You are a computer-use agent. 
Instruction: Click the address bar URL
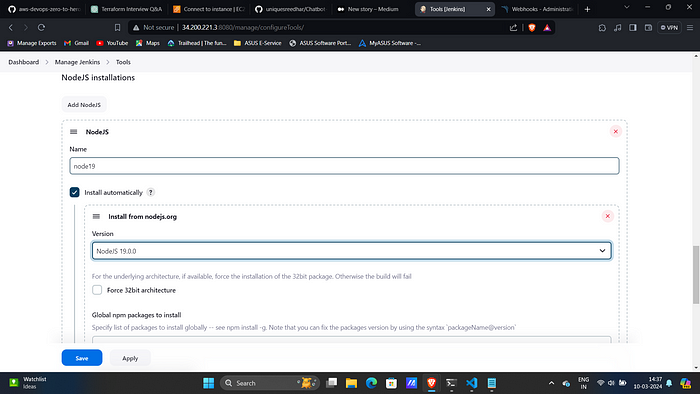243,28
